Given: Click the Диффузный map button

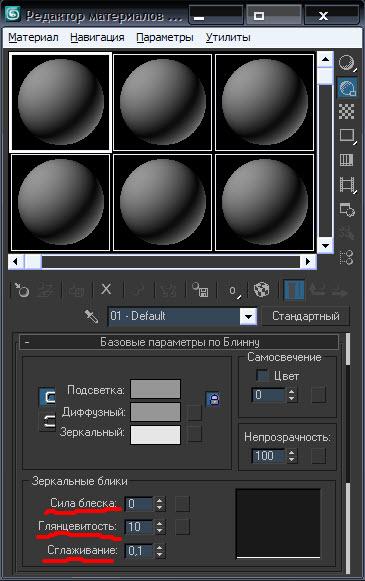Looking at the screenshot, I should click(x=194, y=413).
